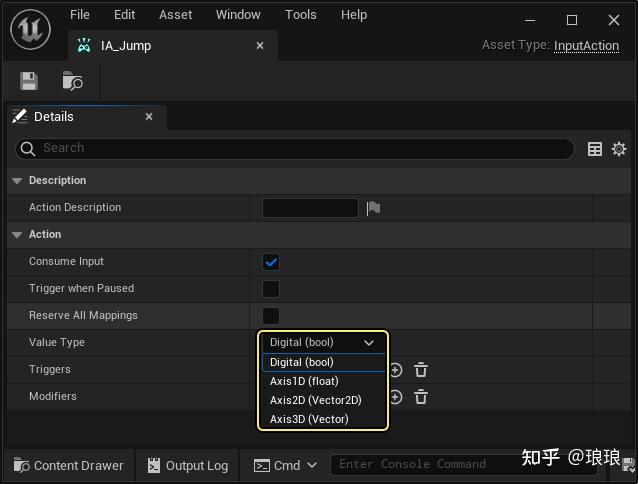Open property matrix table view icon
The height and width of the screenshot is (484, 638).
tap(594, 149)
